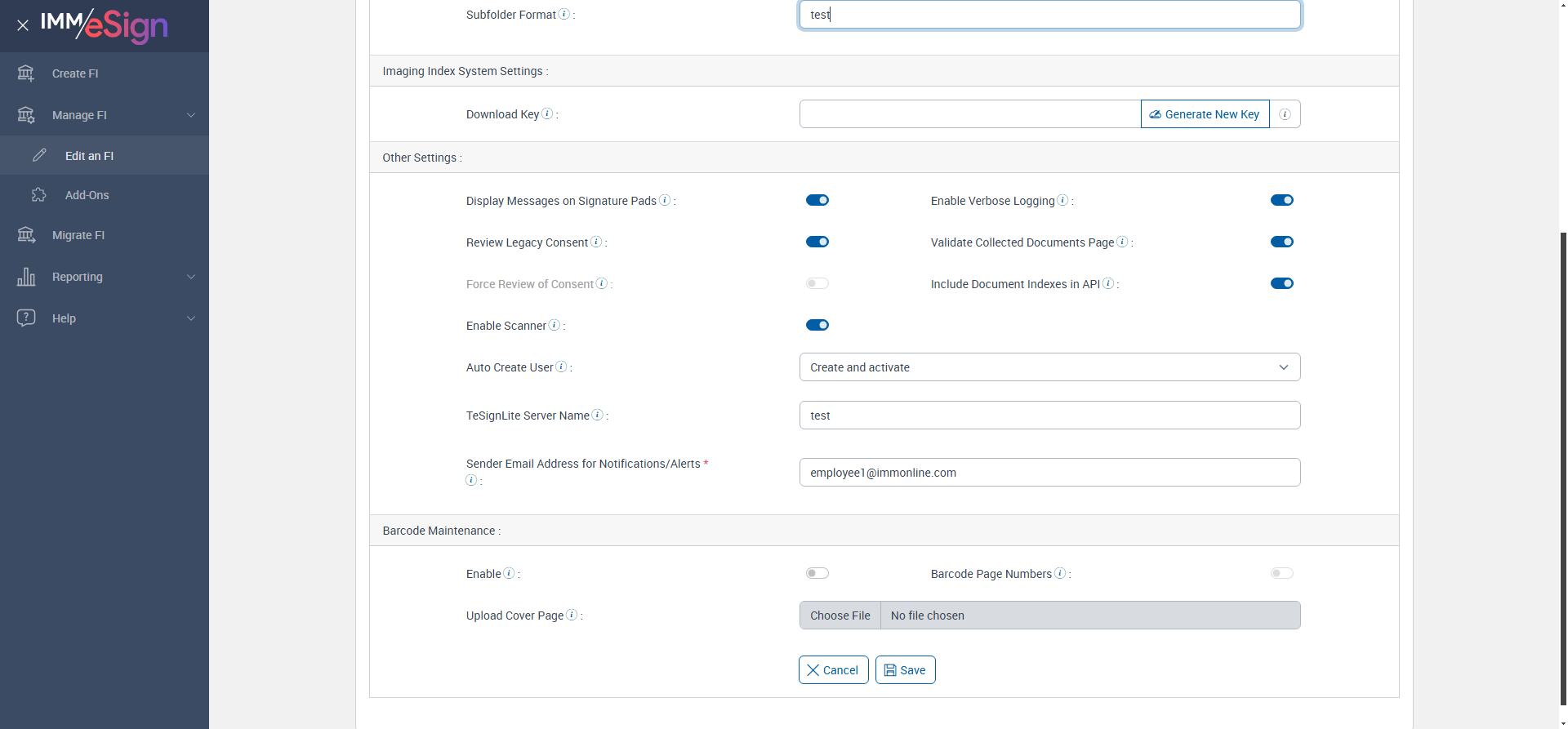Click the Migrate FI icon
Viewport: 1568px width, 729px height.
26,235
